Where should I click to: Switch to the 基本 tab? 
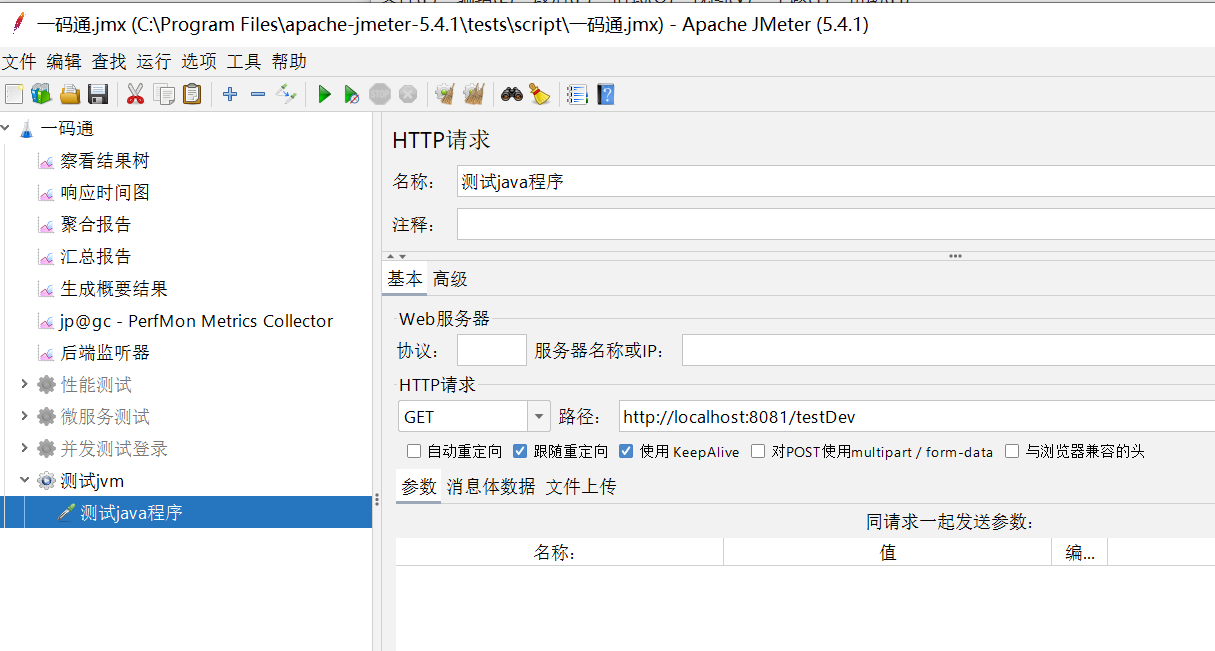tap(405, 279)
